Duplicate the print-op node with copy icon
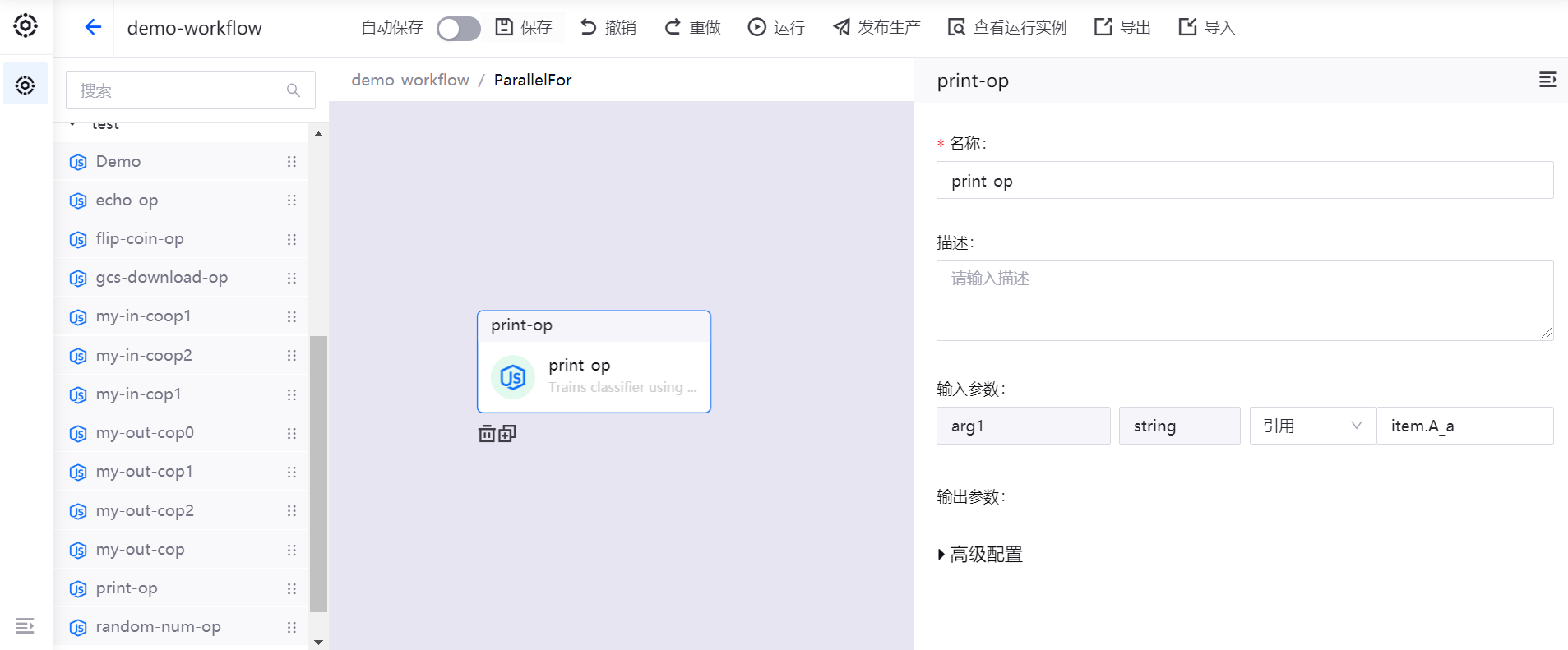The height and width of the screenshot is (650, 1568). pyautogui.click(x=507, y=433)
